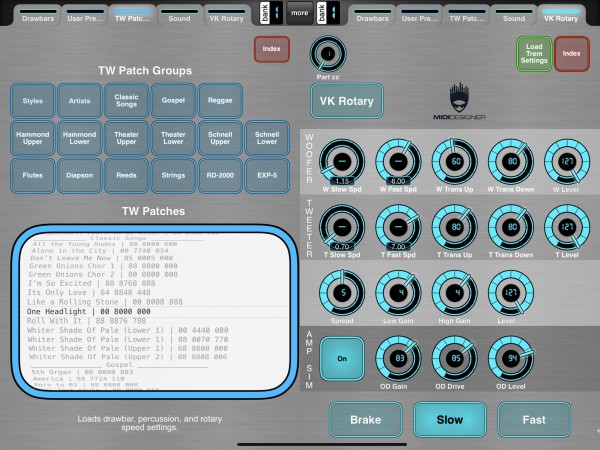The image size is (600, 450).
Task: Select the Theater Lower patch group
Action: tap(173, 138)
